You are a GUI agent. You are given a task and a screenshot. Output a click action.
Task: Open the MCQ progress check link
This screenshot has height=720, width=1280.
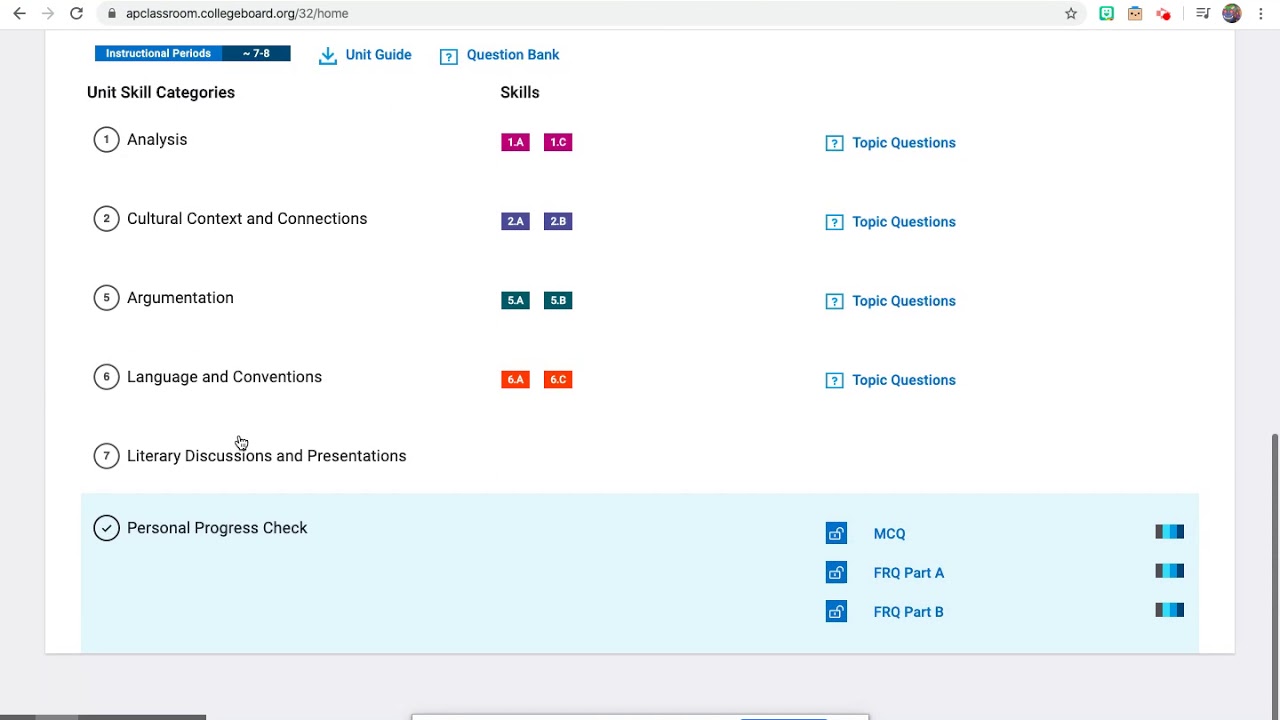[x=889, y=534]
